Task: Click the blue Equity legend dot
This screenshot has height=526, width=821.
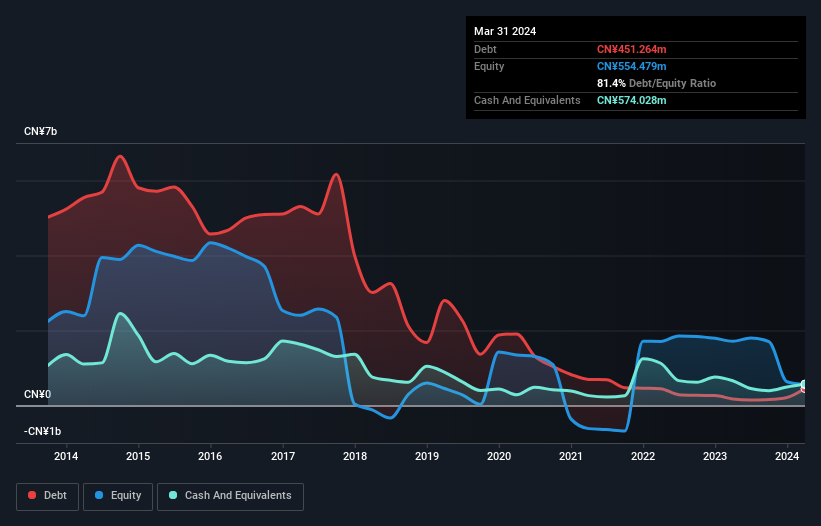Action: 99,495
